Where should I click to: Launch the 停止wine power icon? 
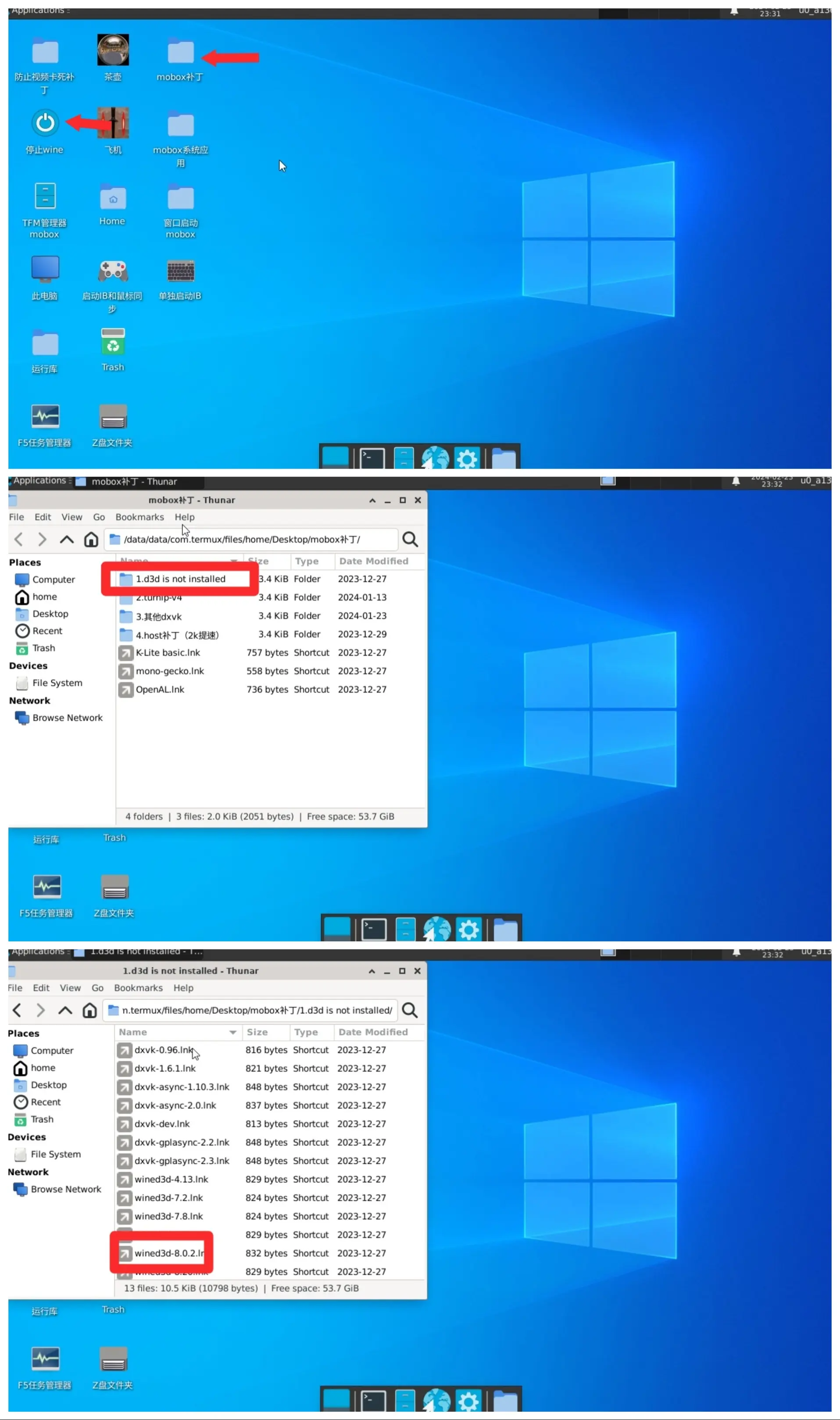click(45, 123)
